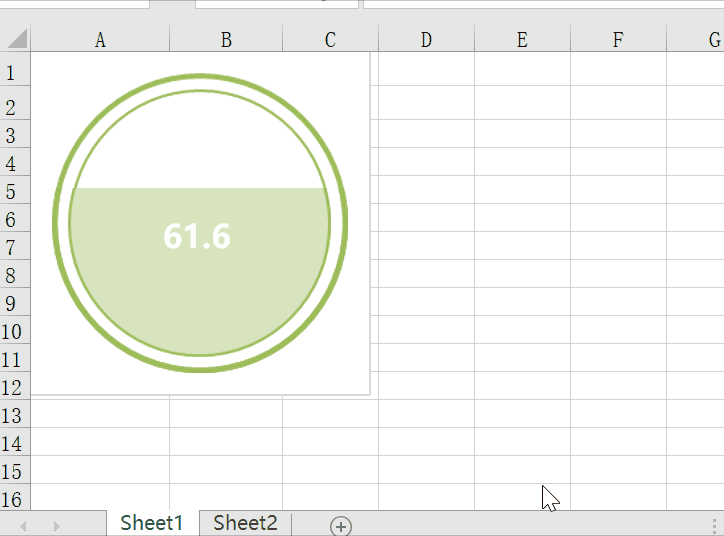Select column B header
The height and width of the screenshot is (536, 724).
[226, 40]
